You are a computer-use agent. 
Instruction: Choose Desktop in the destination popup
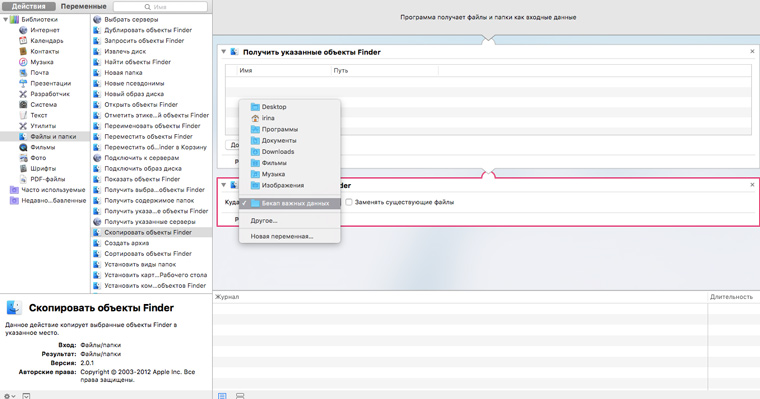(x=289, y=107)
